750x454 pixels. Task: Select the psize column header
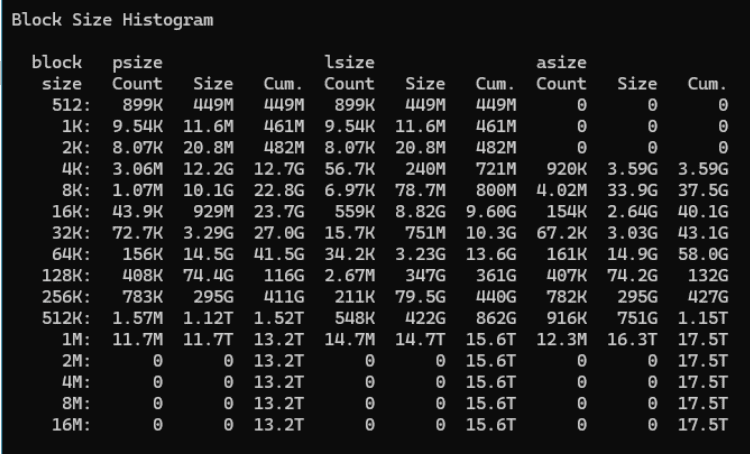pyautogui.click(x=137, y=63)
